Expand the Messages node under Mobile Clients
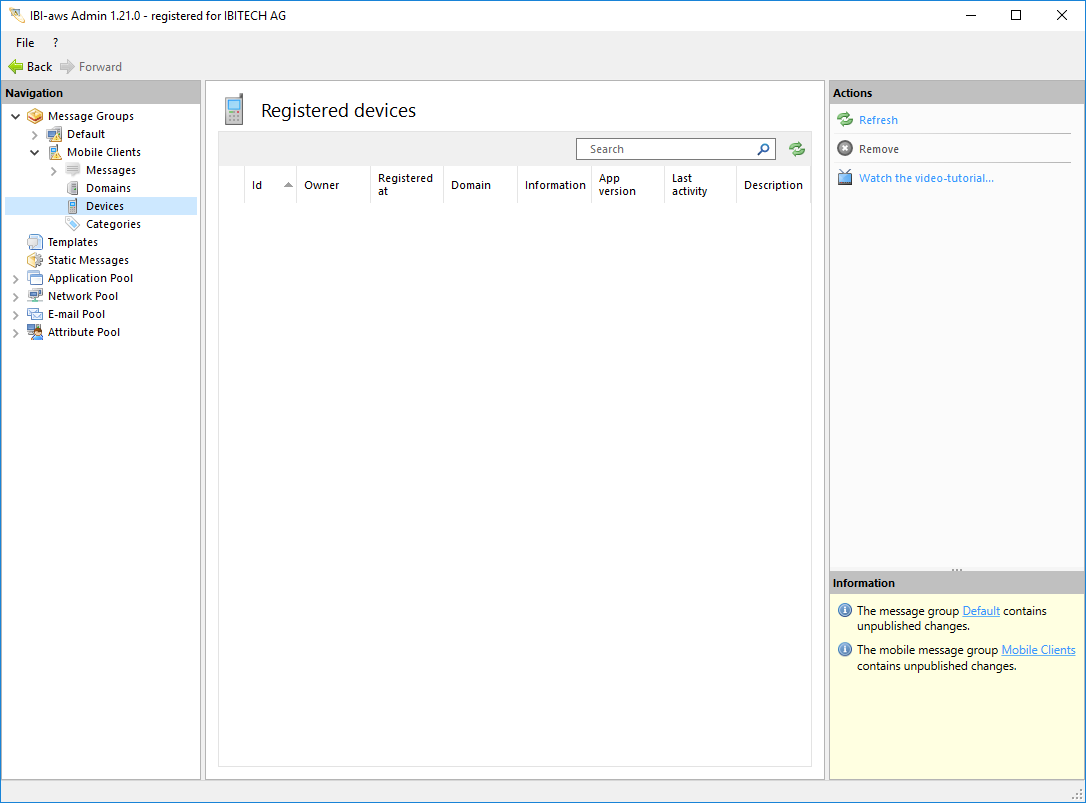1086x803 pixels. [x=54, y=171]
